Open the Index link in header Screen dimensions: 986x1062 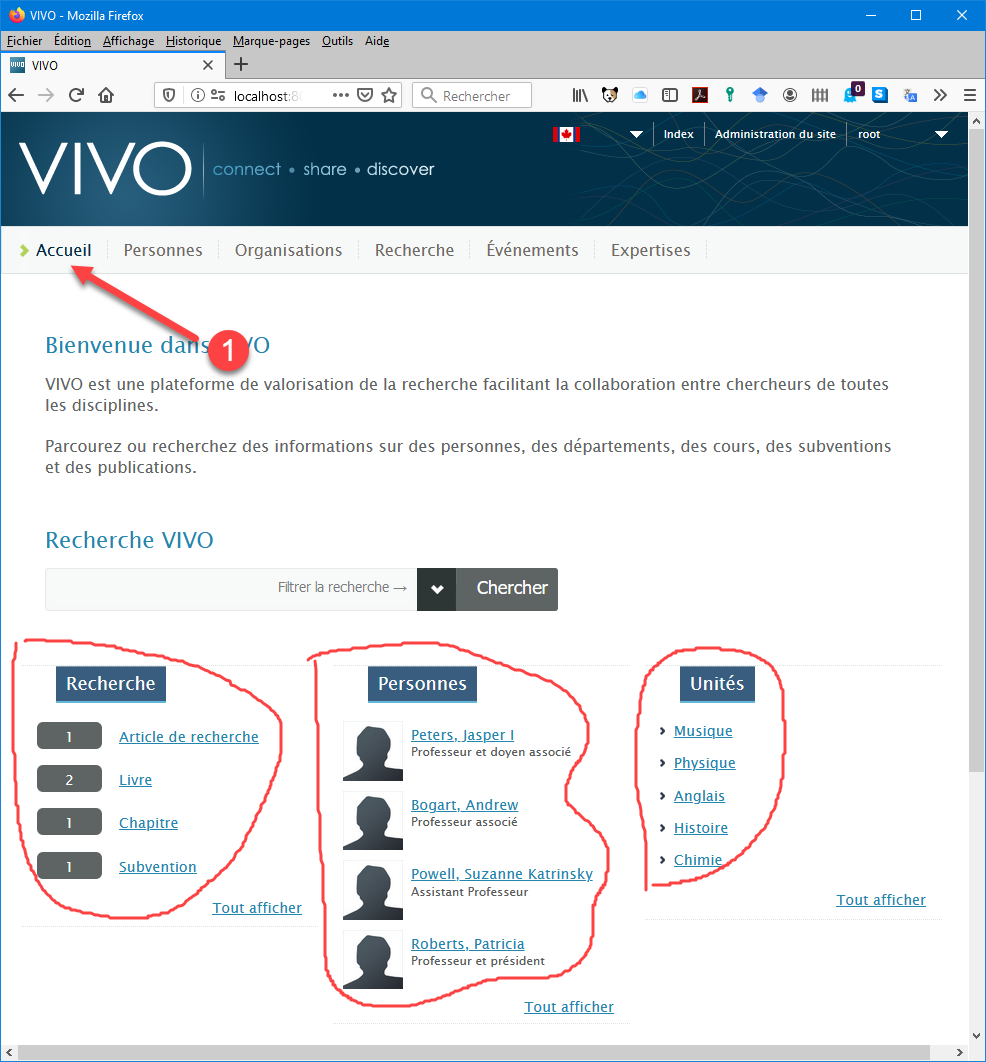click(x=679, y=134)
